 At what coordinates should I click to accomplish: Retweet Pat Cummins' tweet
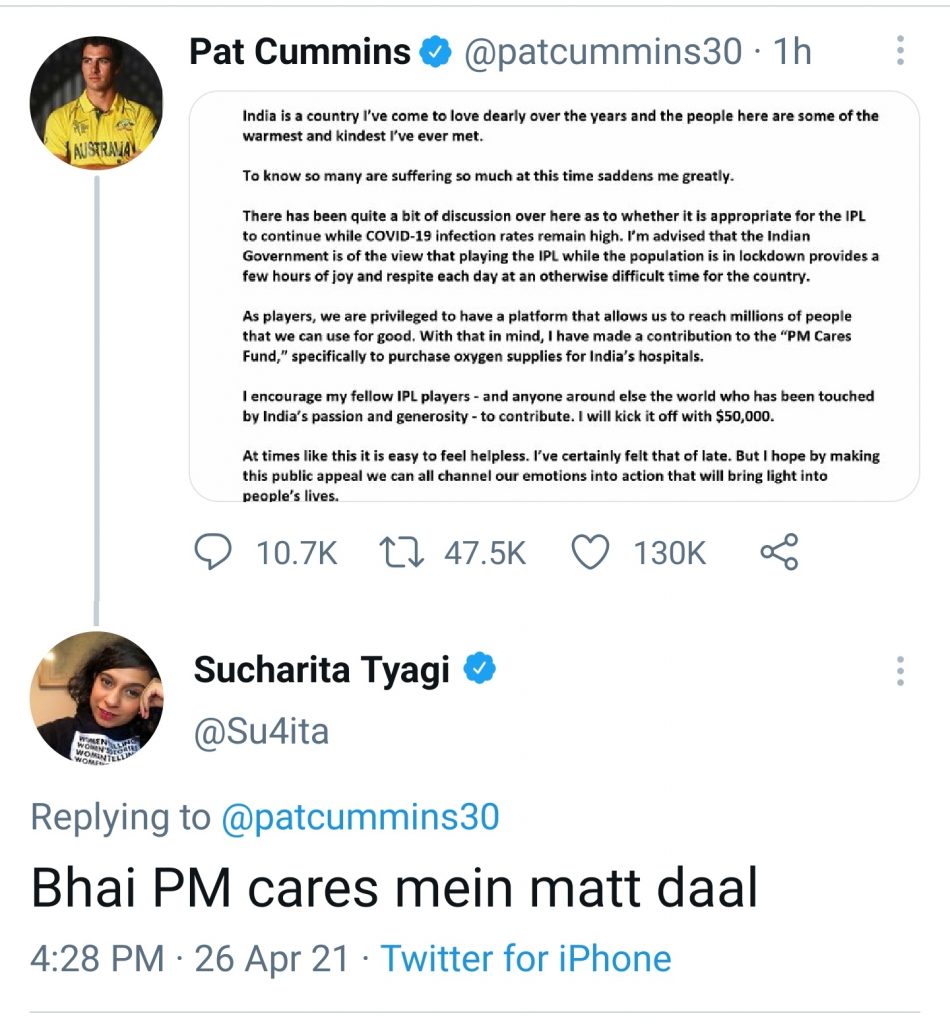(400, 552)
